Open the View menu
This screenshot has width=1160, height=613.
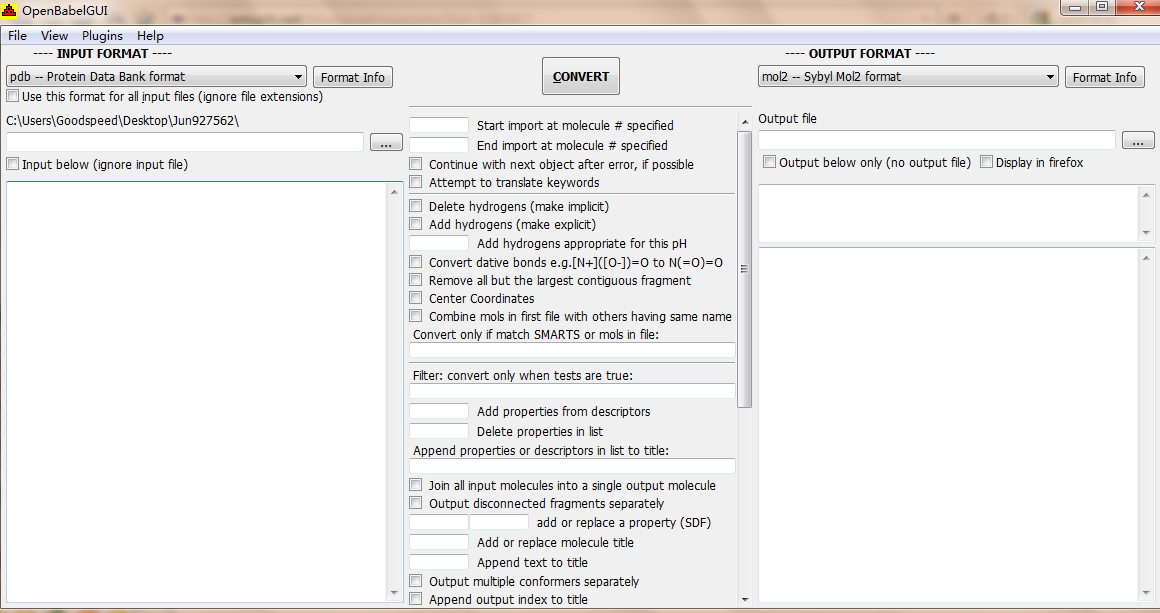[x=54, y=35]
